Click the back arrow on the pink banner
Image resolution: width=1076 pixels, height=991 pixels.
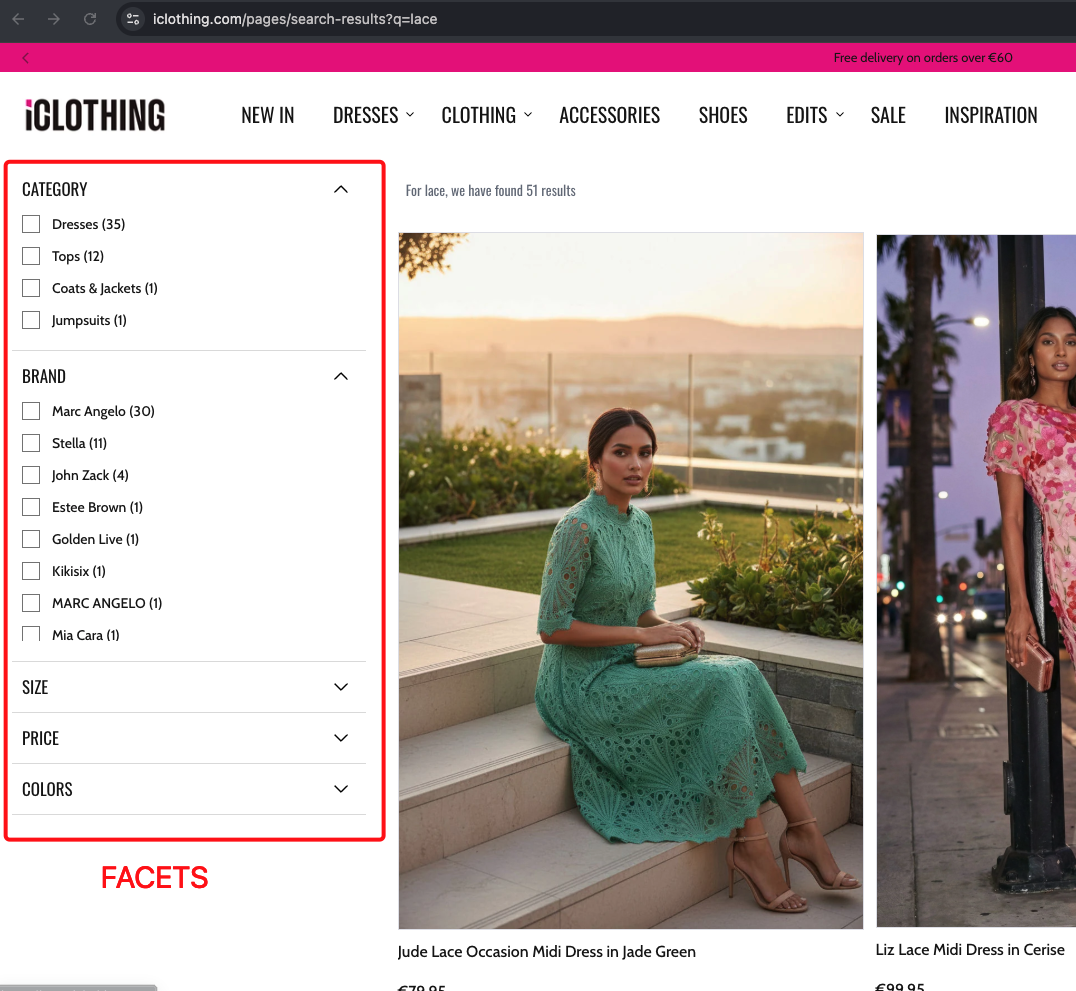(25, 57)
